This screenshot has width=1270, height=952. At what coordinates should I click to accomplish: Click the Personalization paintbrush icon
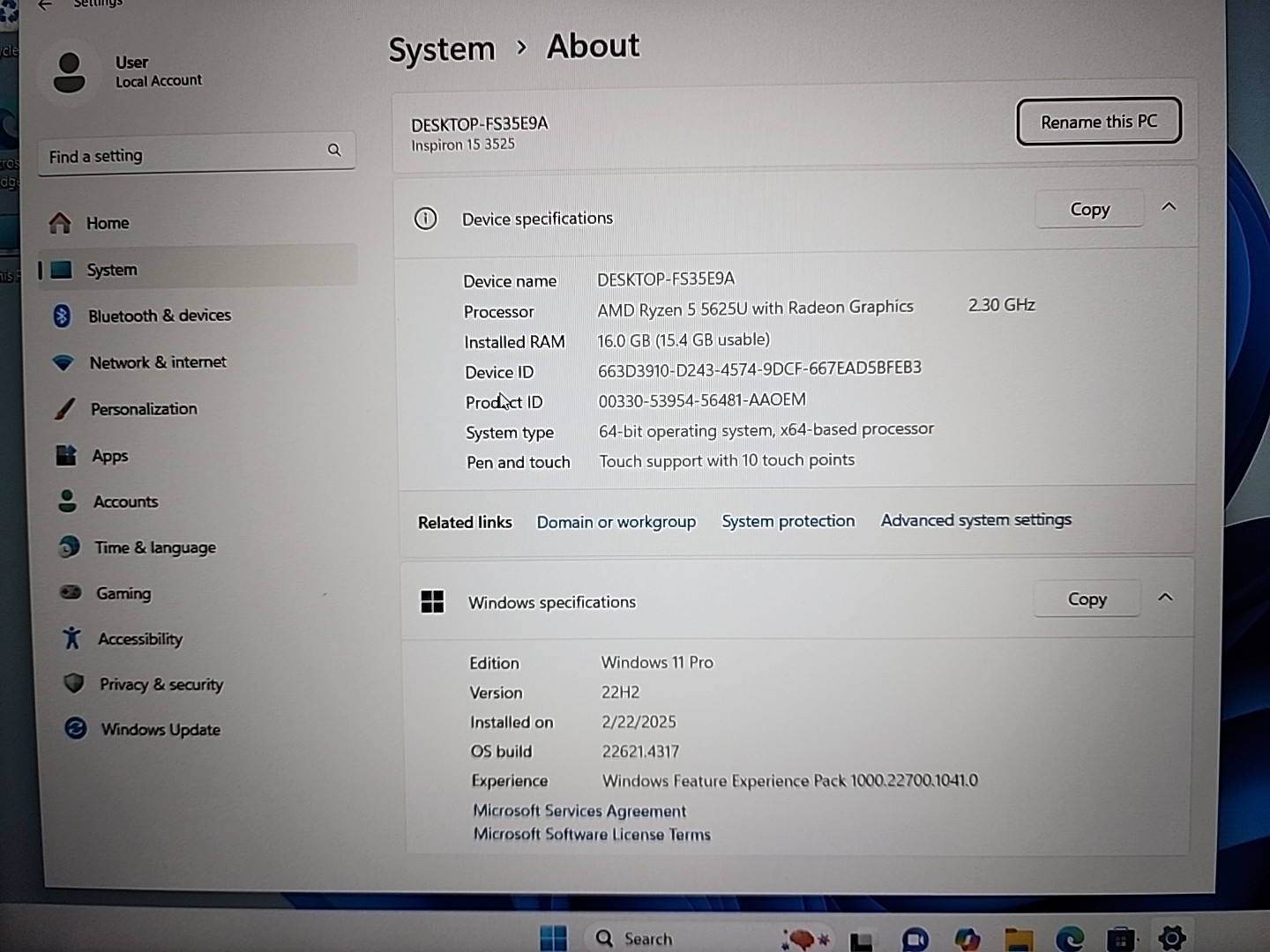64,408
